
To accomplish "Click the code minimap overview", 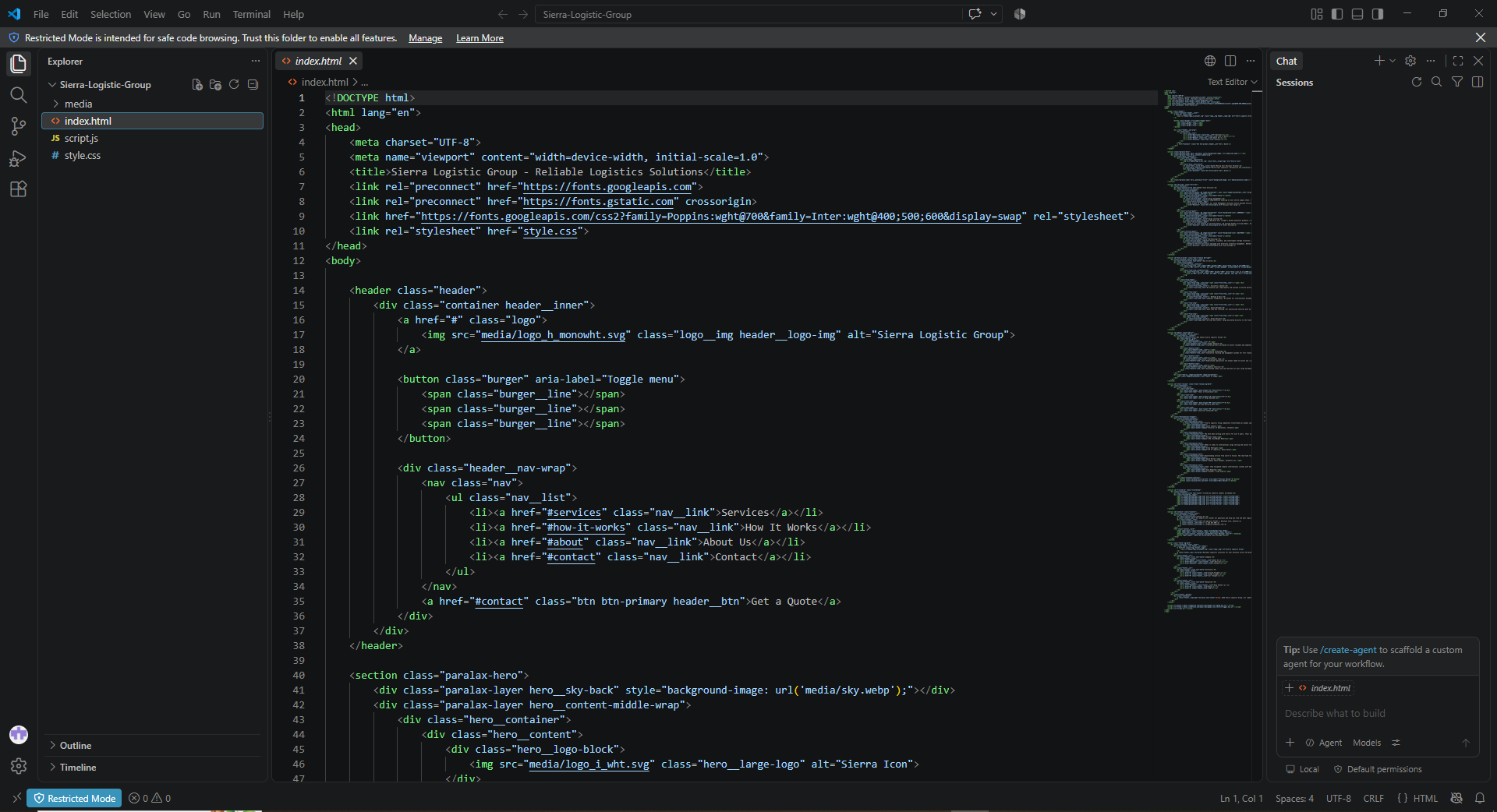I will [1209, 351].
